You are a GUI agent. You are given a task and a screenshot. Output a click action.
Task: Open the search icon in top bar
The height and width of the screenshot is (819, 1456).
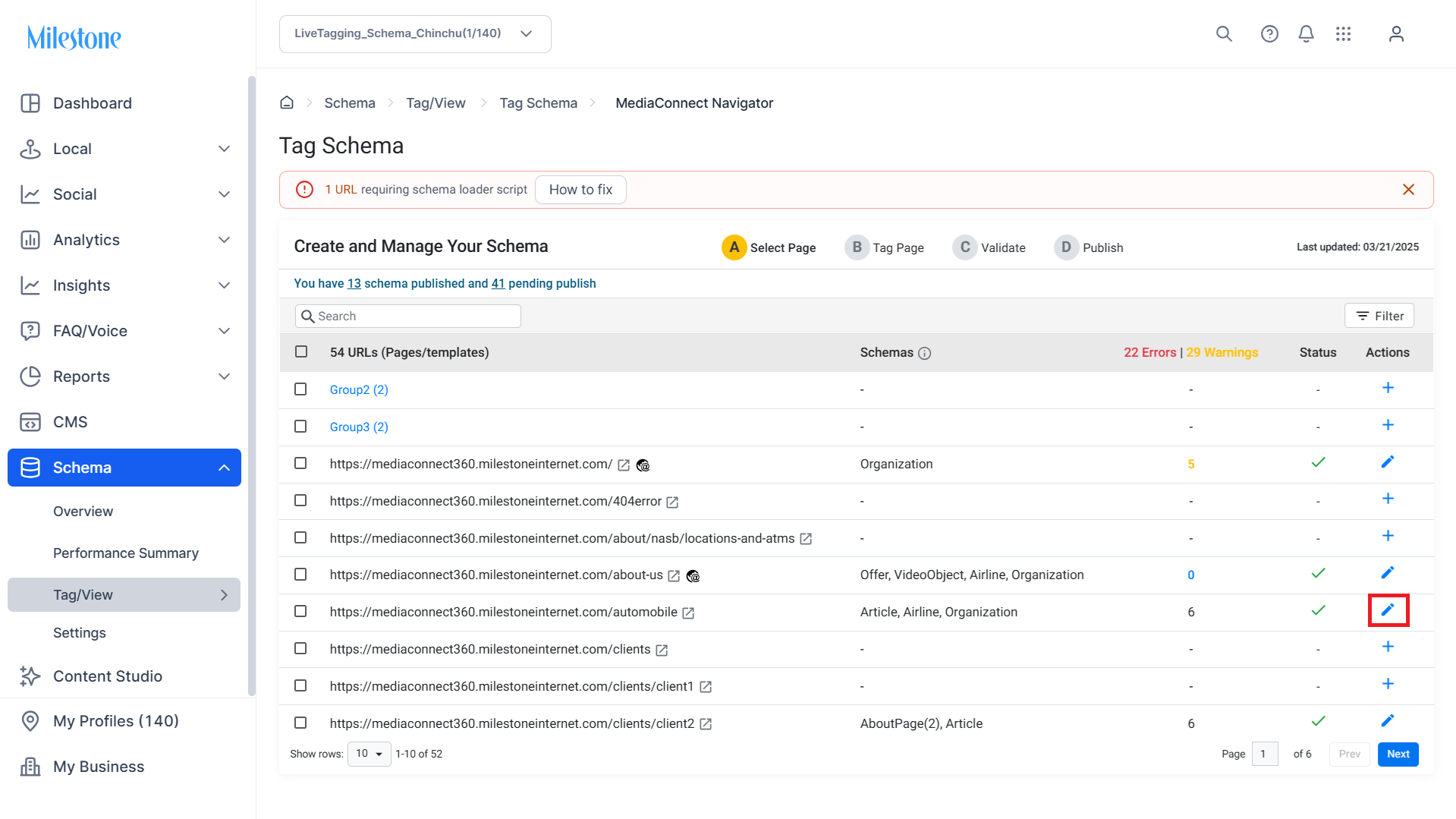coord(1224,34)
